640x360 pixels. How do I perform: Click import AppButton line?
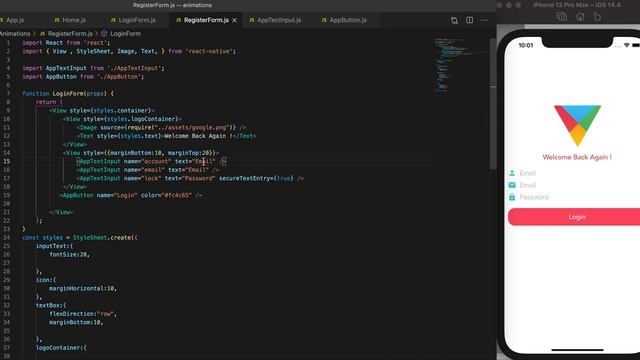click(x=83, y=77)
